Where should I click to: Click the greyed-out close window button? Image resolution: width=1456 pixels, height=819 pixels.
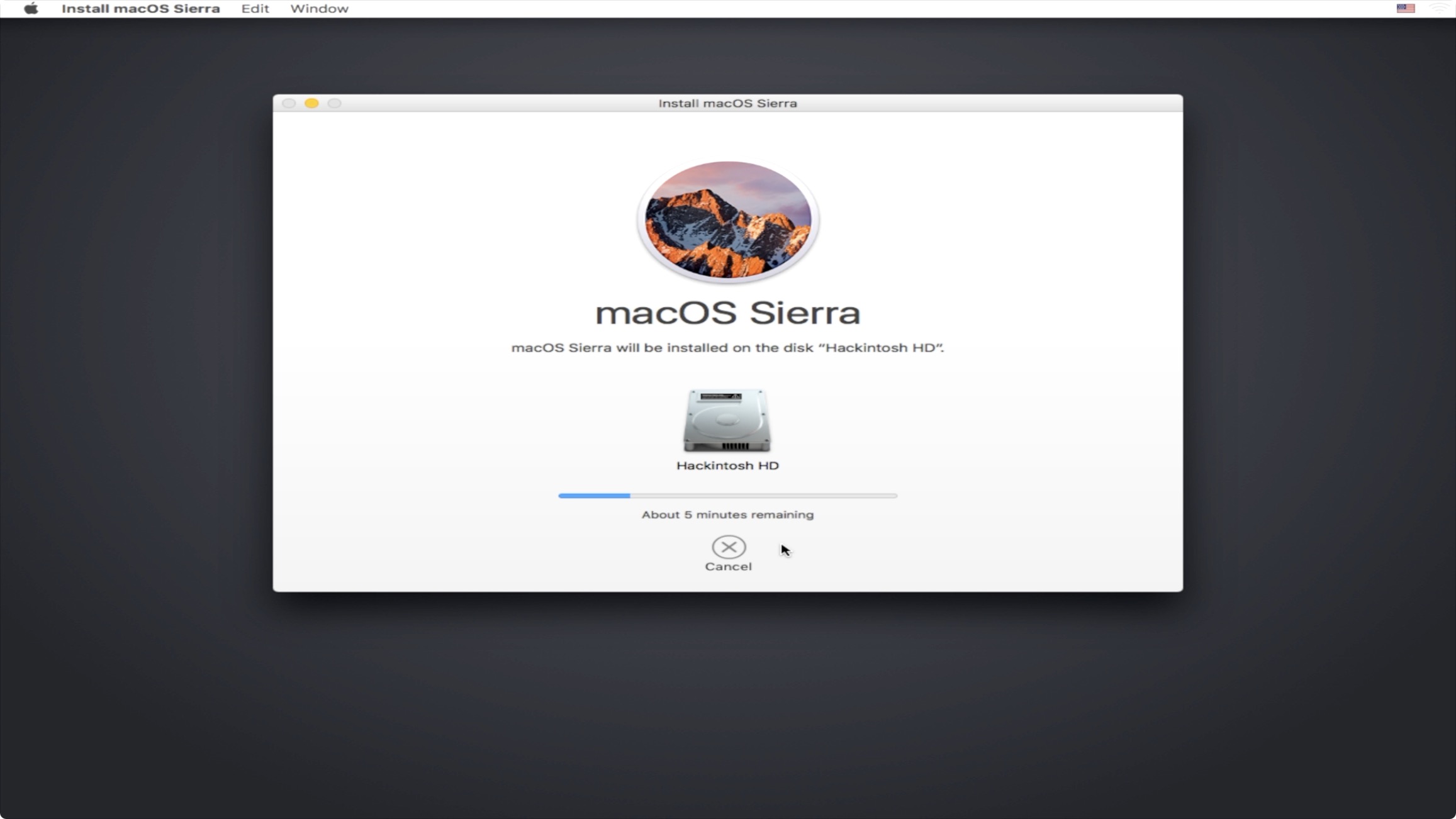click(x=289, y=103)
